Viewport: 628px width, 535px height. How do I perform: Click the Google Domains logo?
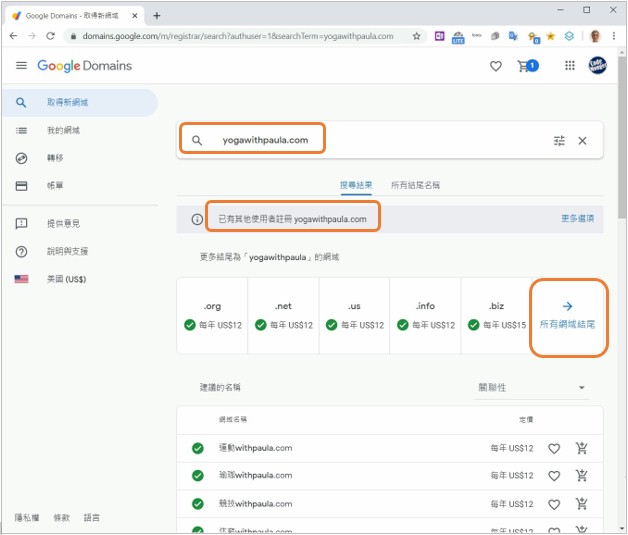(85, 66)
